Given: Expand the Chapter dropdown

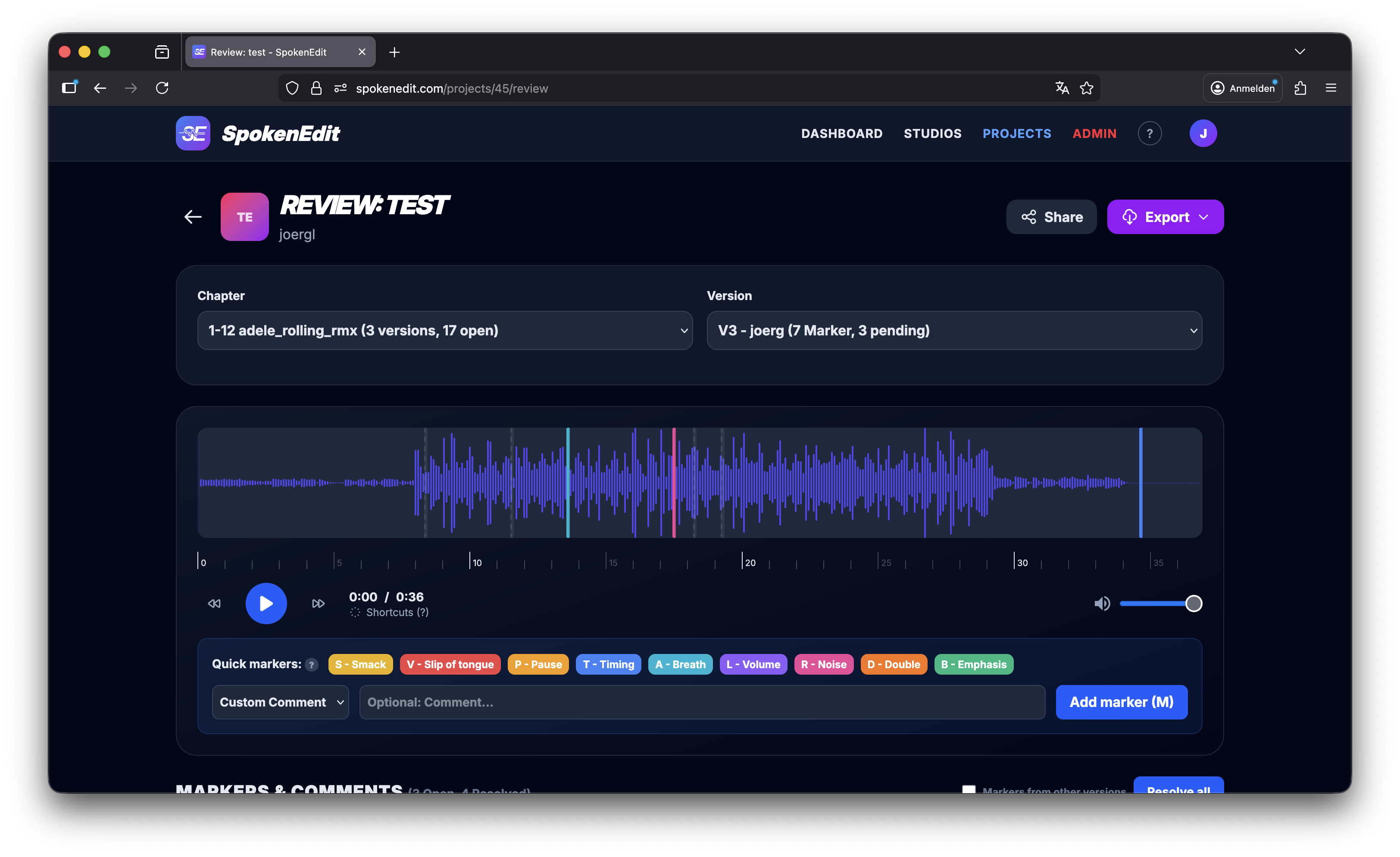Looking at the screenshot, I should tap(445, 330).
